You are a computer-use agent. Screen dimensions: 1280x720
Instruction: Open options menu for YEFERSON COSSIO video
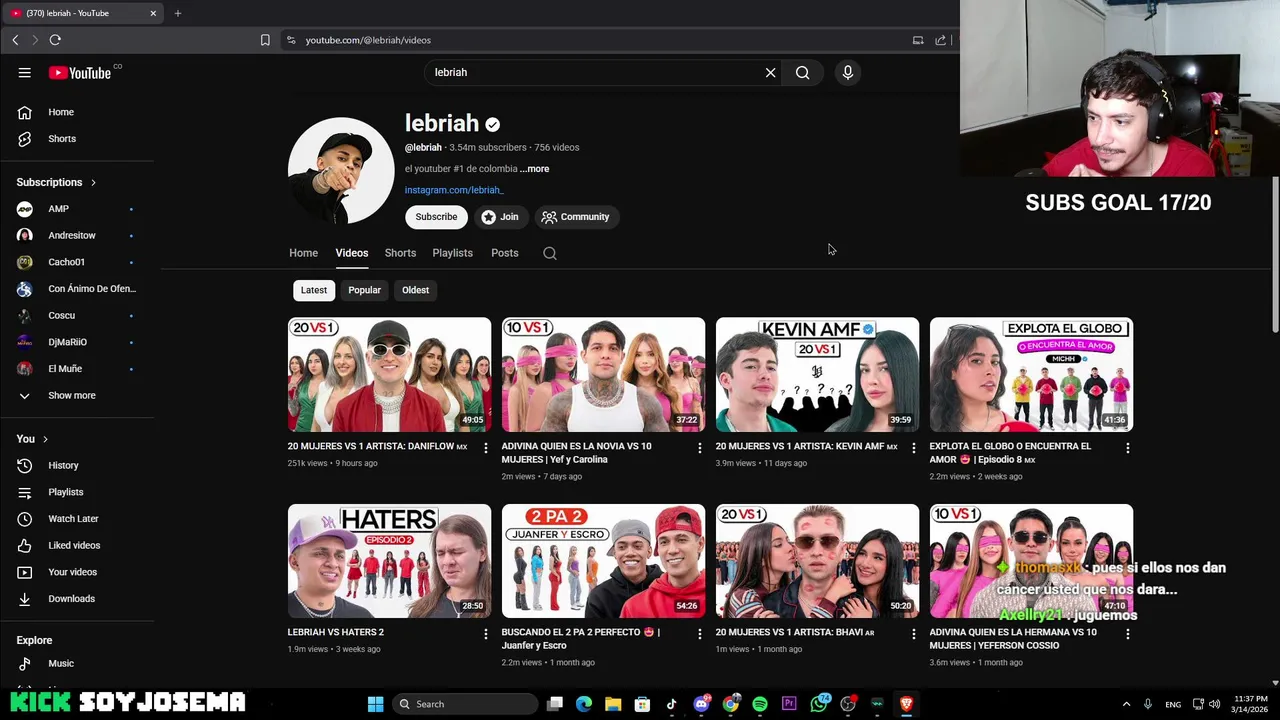(1128, 634)
